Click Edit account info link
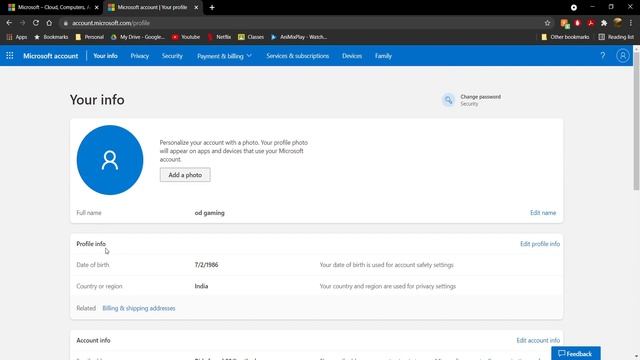640x360 pixels. click(x=538, y=340)
